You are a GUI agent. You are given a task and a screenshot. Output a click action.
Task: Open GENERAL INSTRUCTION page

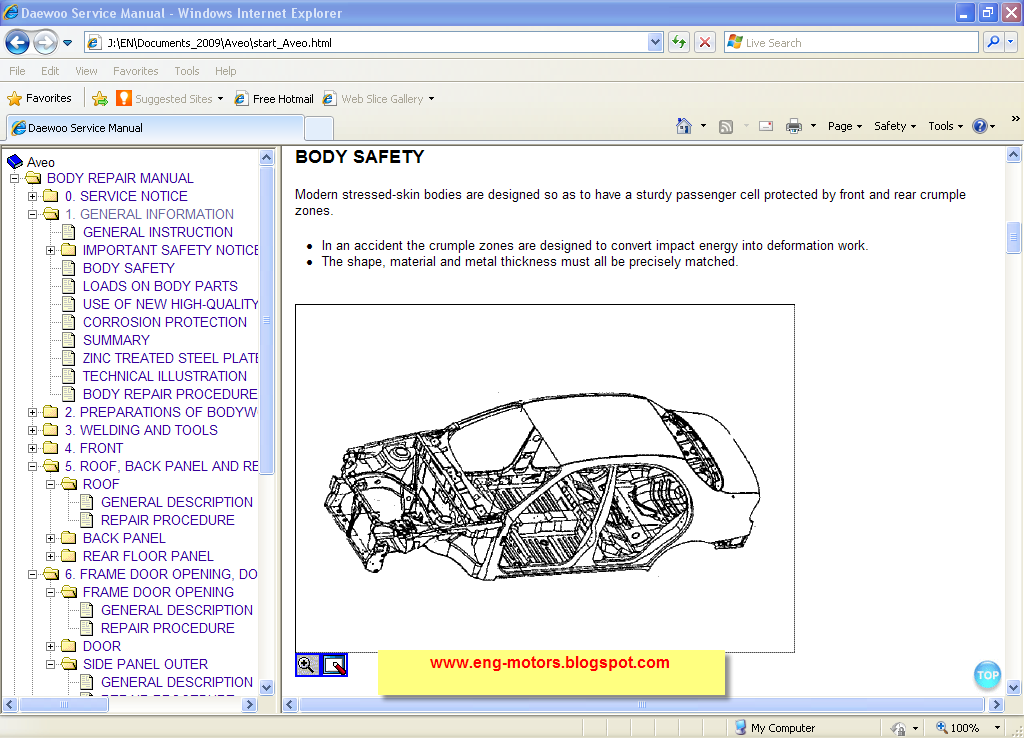(157, 232)
